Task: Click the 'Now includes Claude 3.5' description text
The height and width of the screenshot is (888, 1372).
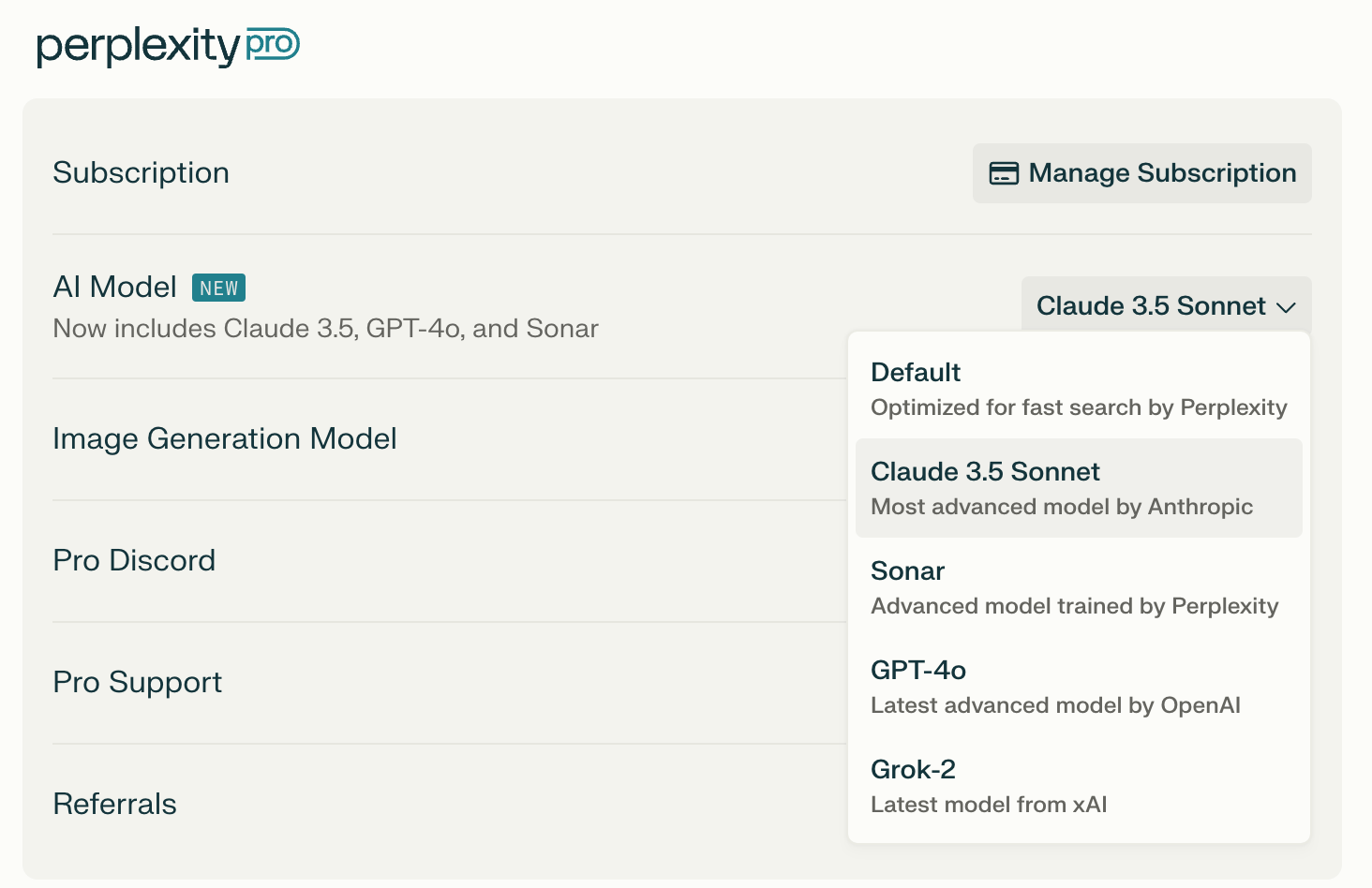Action: point(325,329)
